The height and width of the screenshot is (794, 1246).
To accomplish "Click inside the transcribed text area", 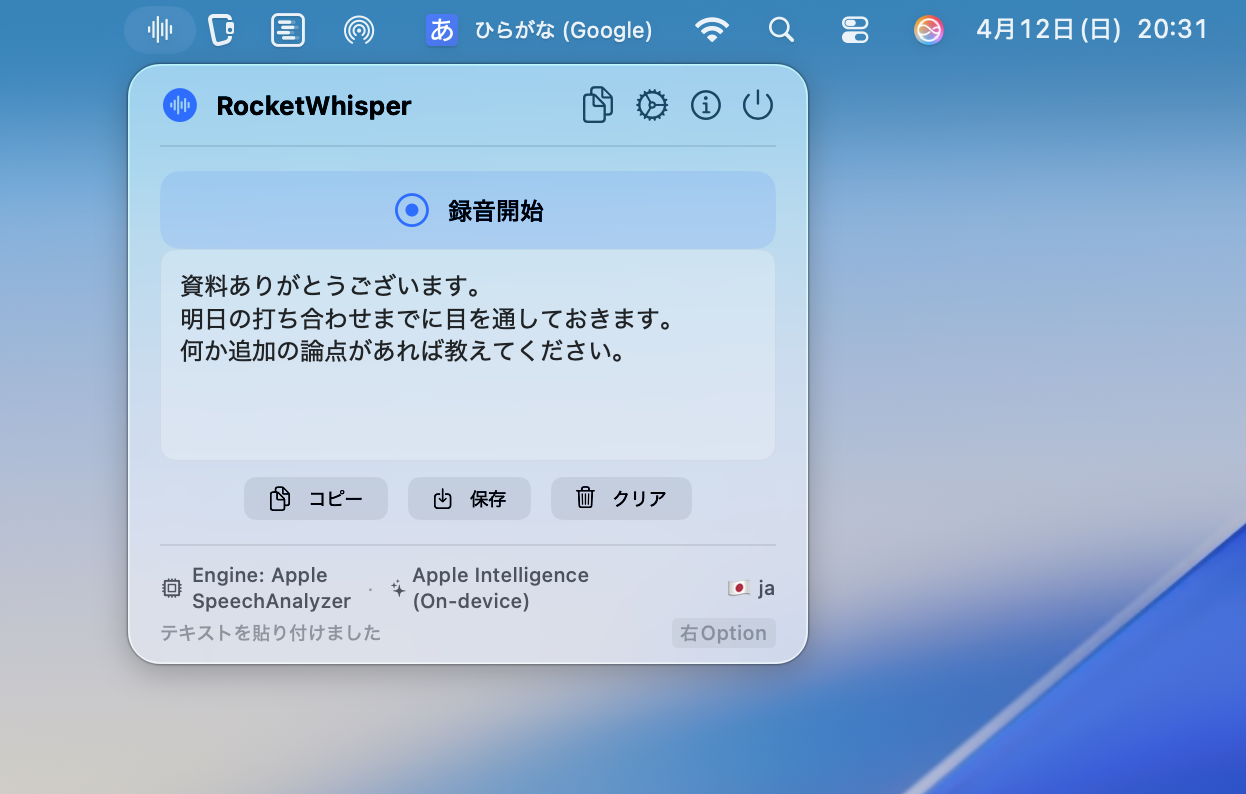I will point(468,355).
